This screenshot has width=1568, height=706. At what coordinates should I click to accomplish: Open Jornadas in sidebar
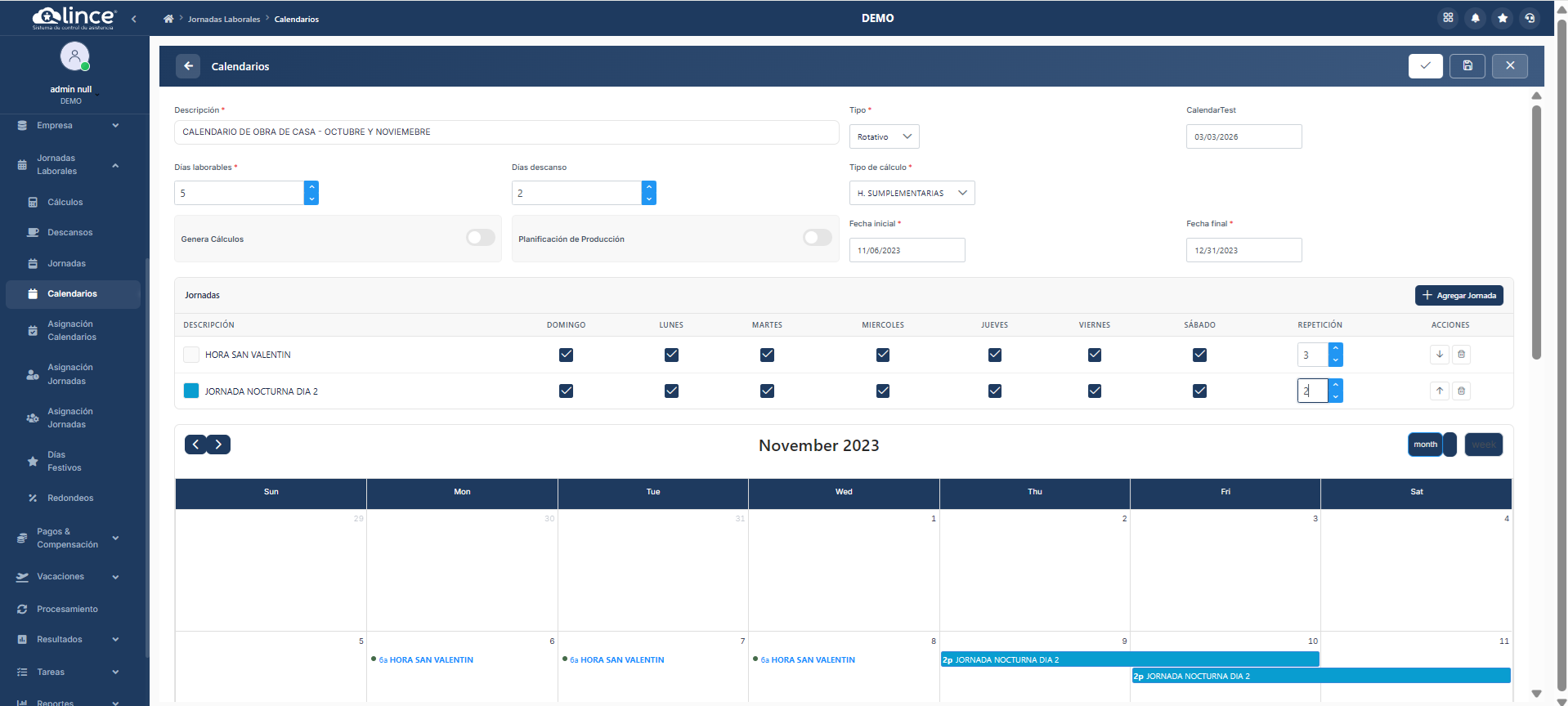coord(66,263)
